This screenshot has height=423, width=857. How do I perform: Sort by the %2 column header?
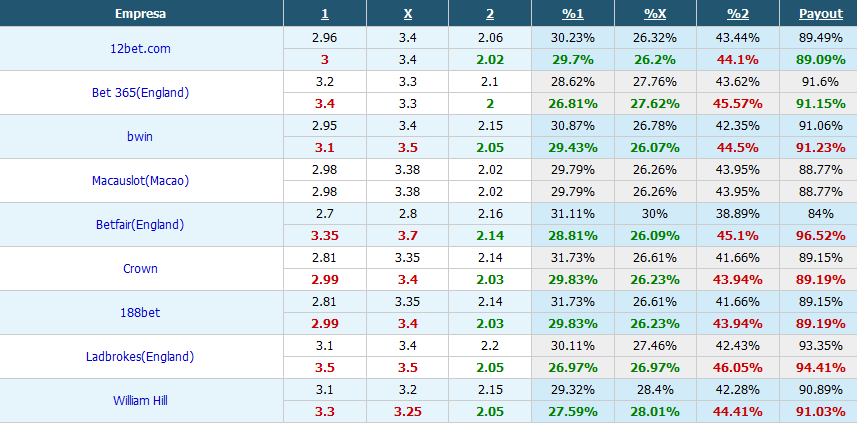tap(738, 14)
